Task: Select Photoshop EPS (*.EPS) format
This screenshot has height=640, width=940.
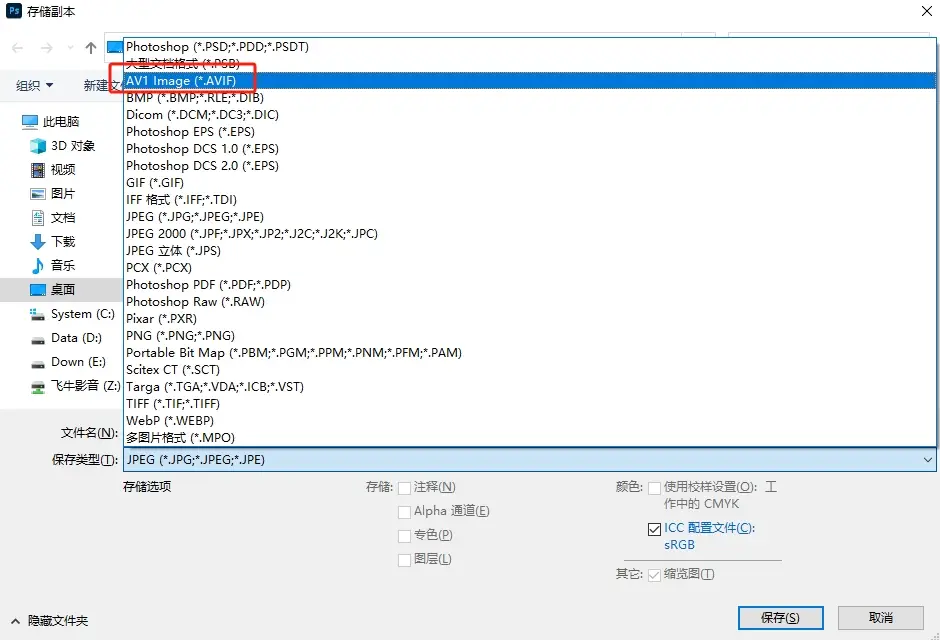Action: (530, 131)
